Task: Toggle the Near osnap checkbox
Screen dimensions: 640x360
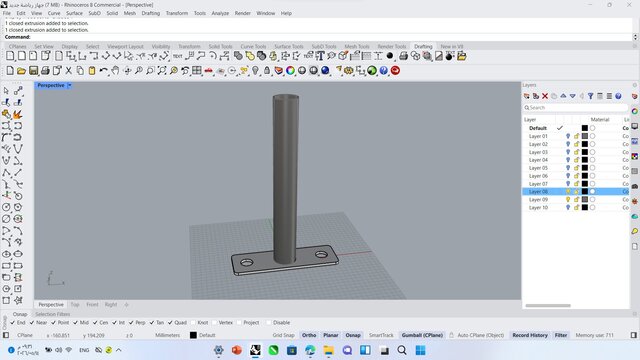Action: 32,322
